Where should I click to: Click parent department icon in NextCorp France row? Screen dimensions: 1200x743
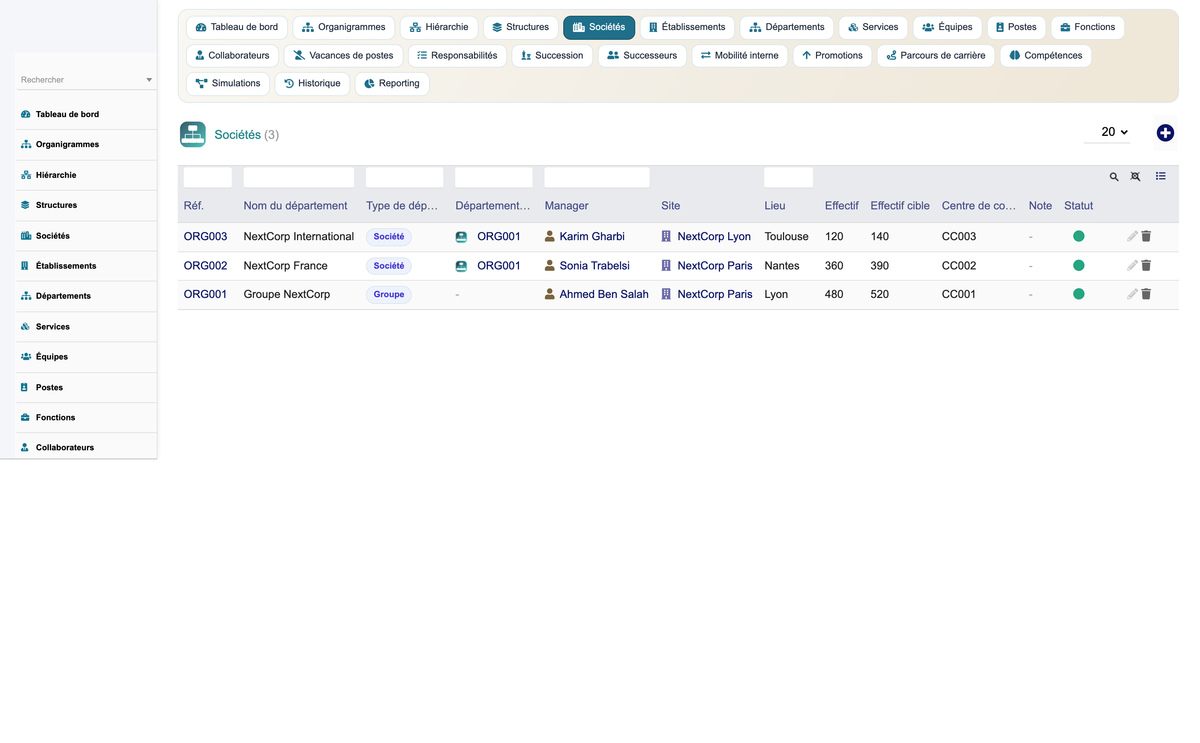461,266
